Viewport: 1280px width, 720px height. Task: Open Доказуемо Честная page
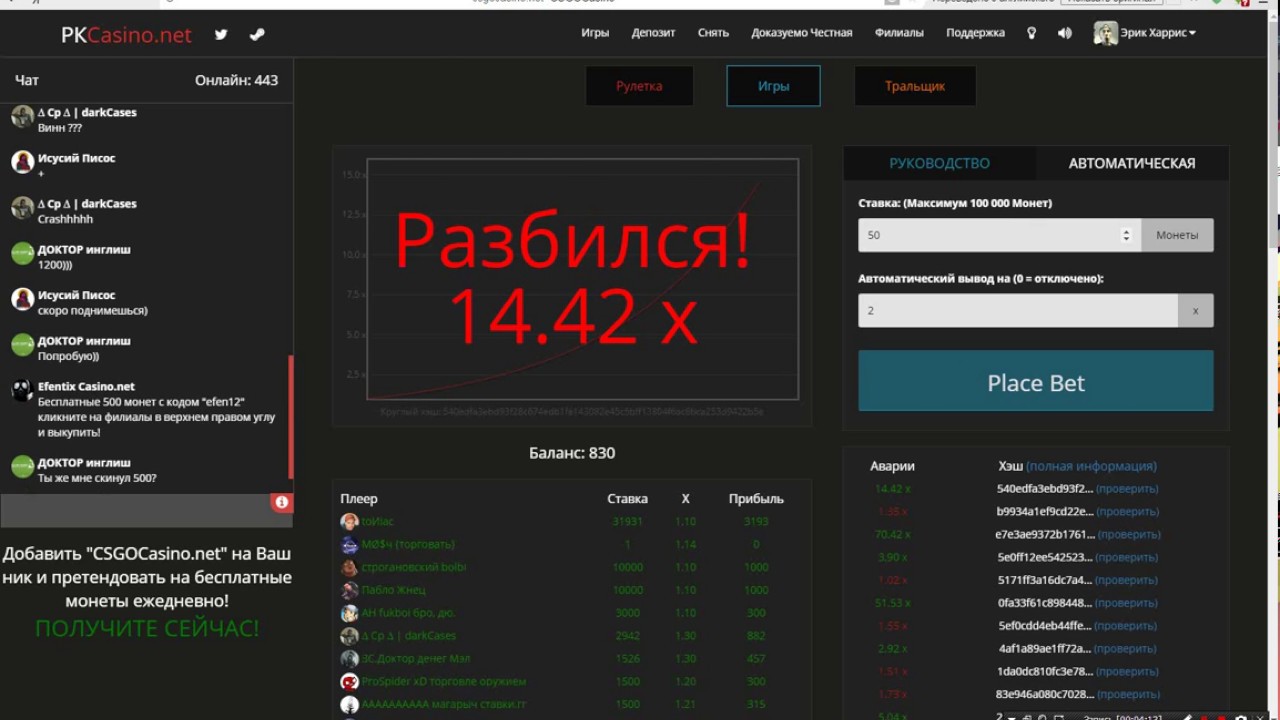[x=802, y=33]
